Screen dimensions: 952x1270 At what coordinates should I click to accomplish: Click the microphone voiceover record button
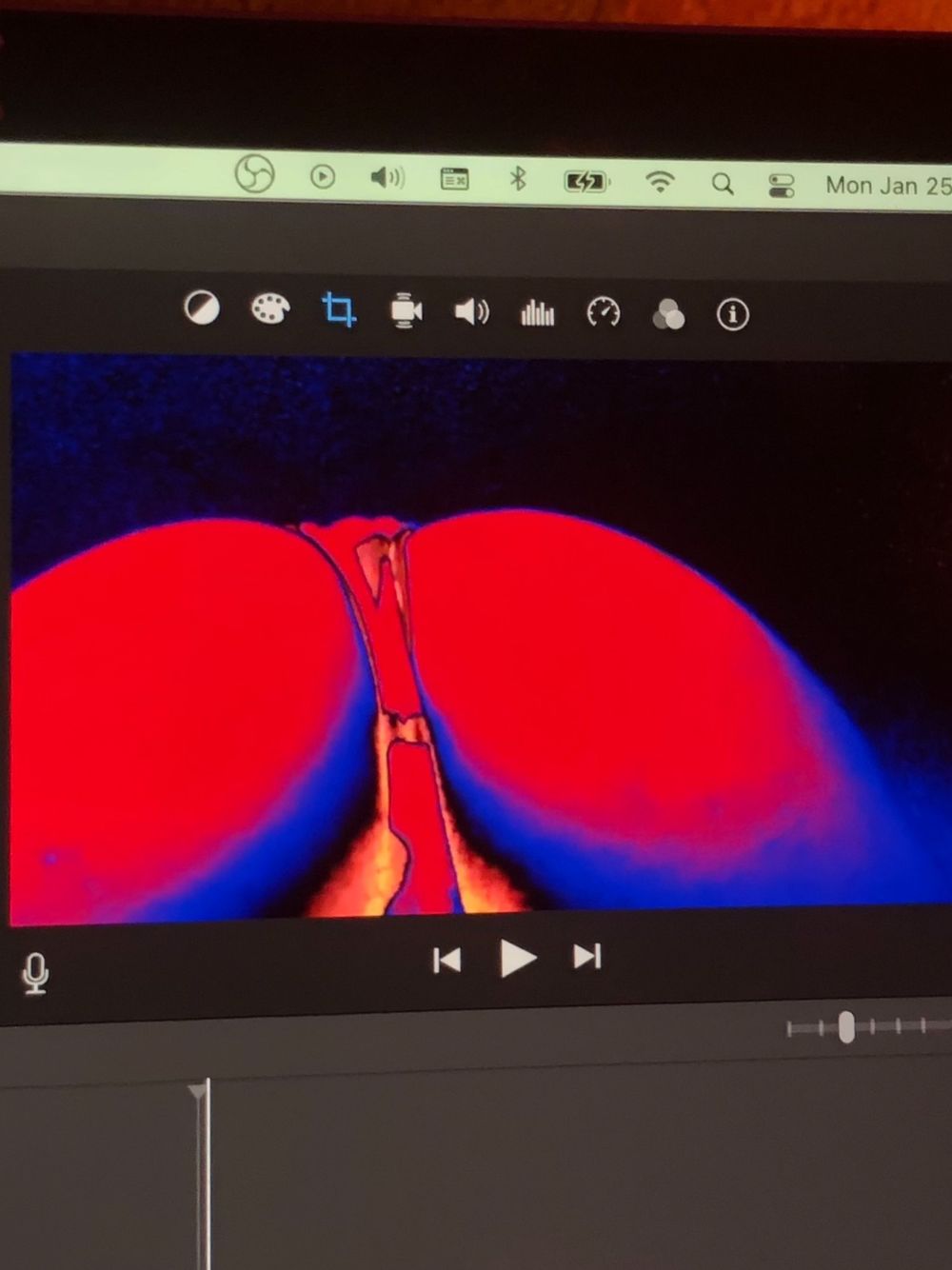pos(36,974)
